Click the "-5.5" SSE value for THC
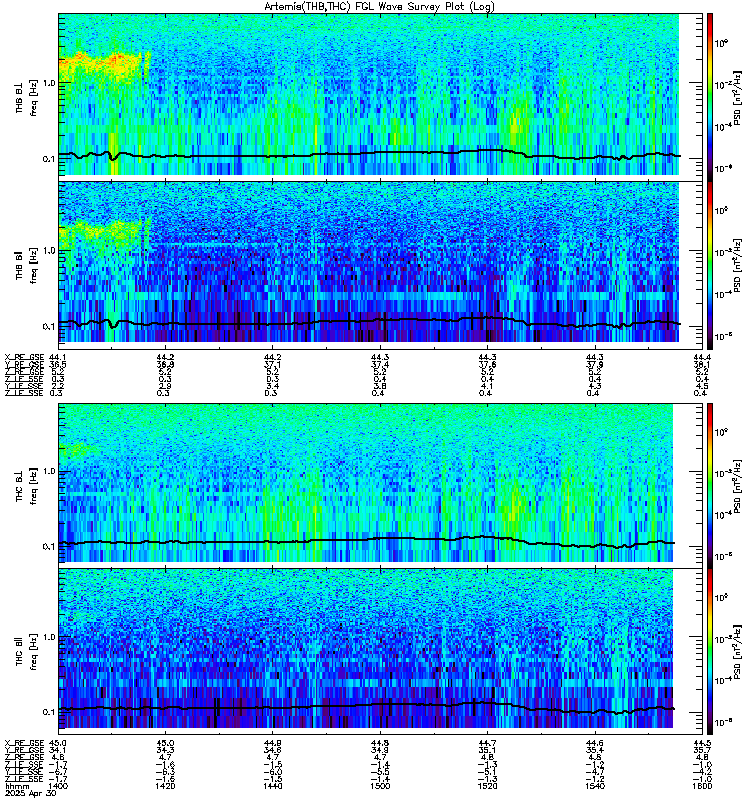The width and height of the screenshot is (750, 800). [x=380, y=772]
